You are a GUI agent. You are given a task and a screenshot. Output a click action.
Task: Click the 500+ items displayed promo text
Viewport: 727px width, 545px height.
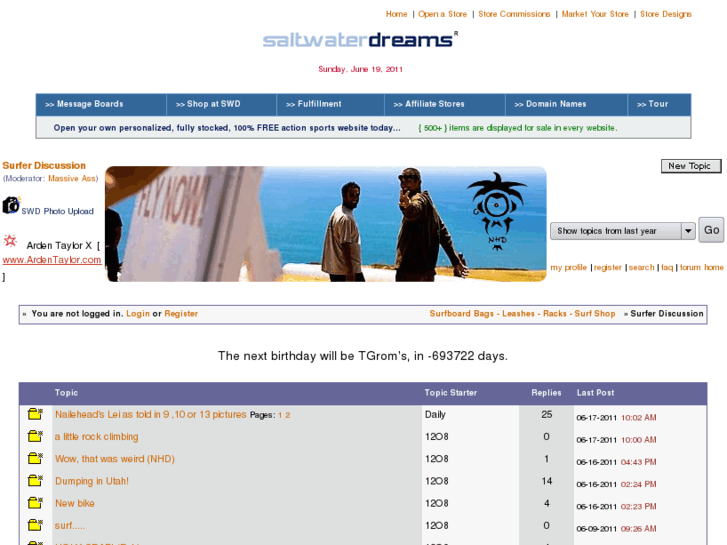pyautogui.click(x=517, y=128)
